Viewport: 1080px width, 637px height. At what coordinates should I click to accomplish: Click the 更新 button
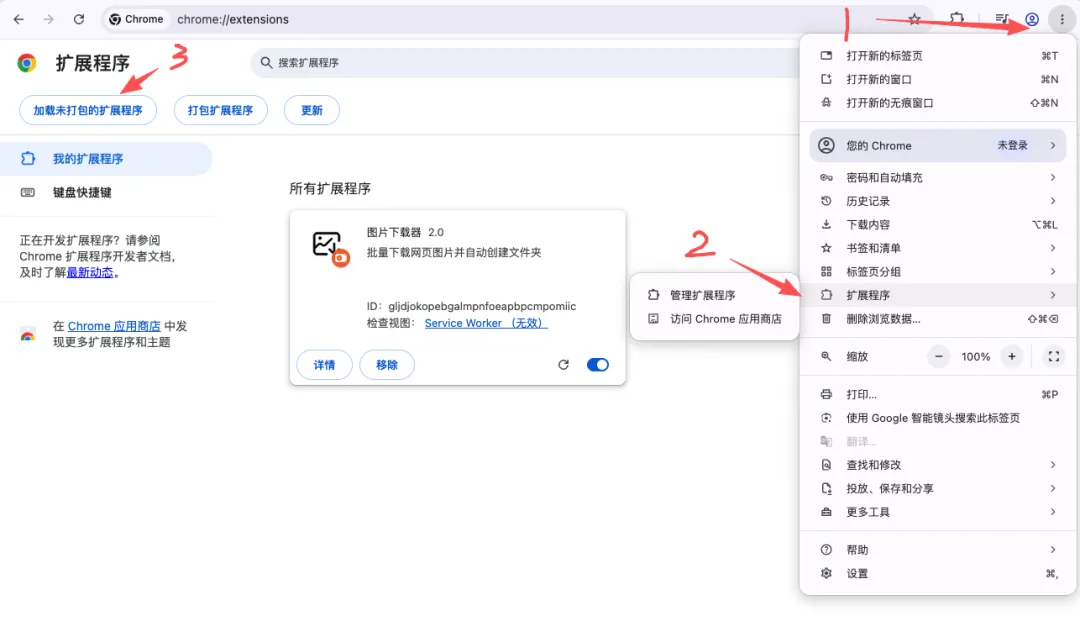click(x=311, y=110)
